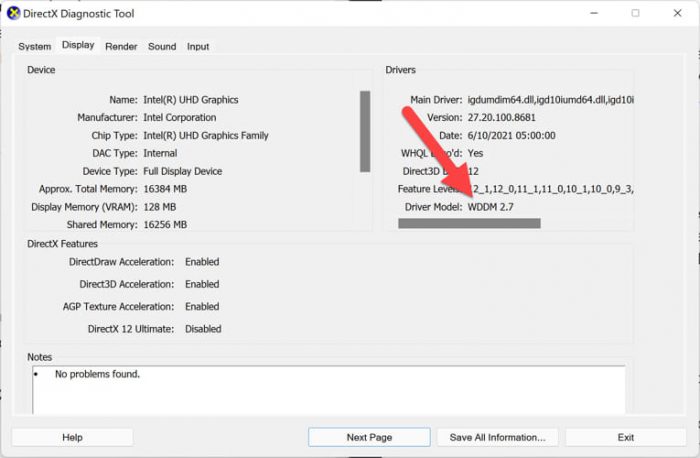Select the 'Intel(R) UHD Graphics' name value

[191, 100]
